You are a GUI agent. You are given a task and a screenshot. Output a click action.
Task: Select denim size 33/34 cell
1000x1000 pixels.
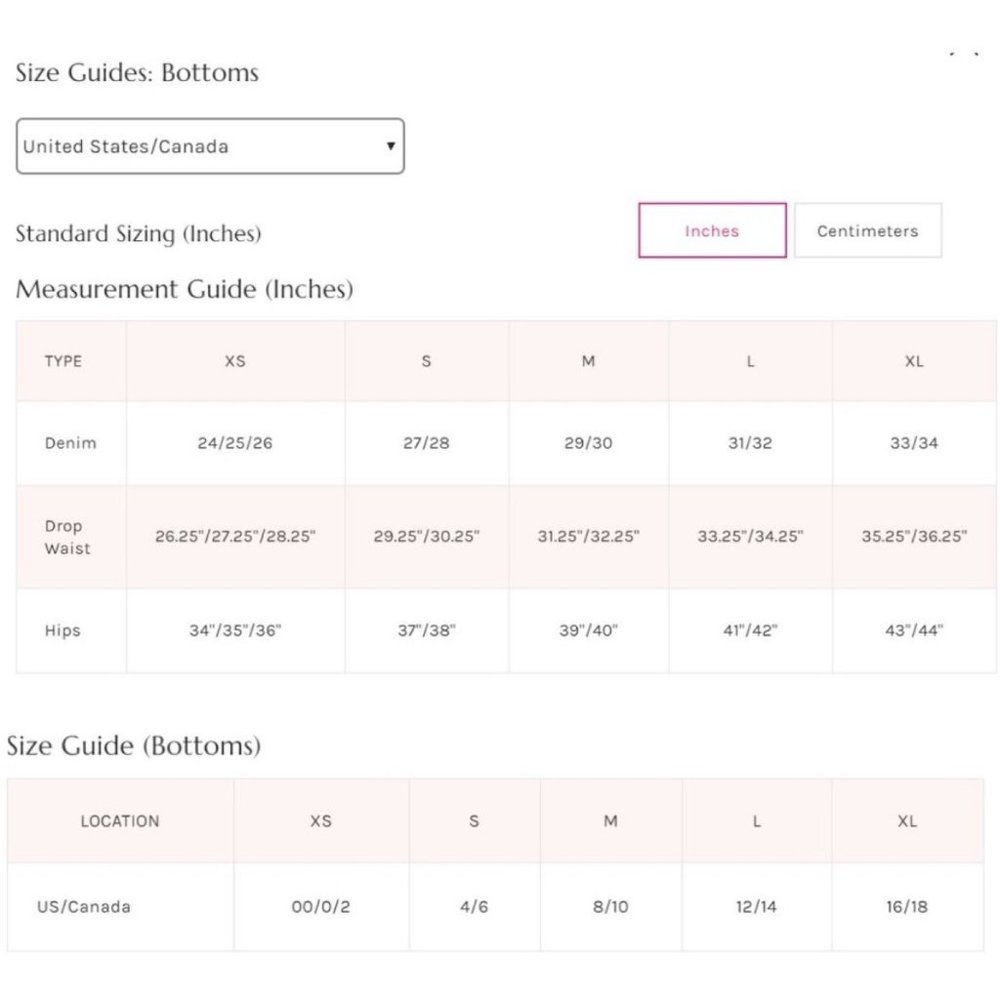point(914,443)
